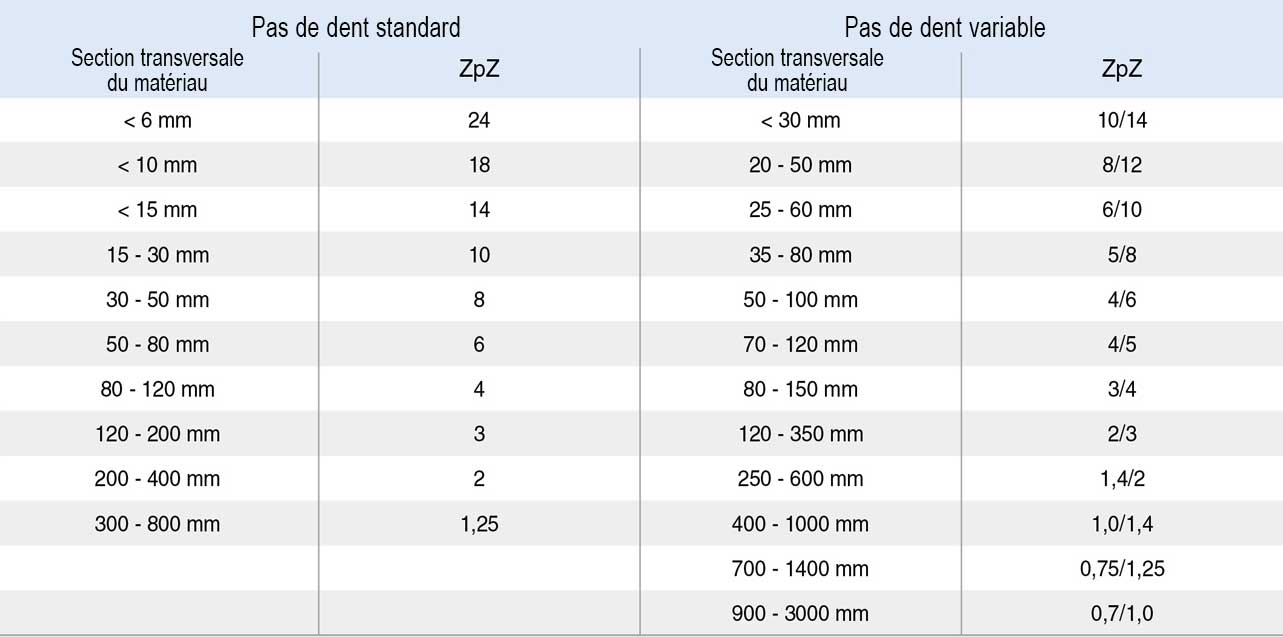Click the '< 30 mm' variable section
This screenshot has height=637, width=1283.
click(x=800, y=121)
